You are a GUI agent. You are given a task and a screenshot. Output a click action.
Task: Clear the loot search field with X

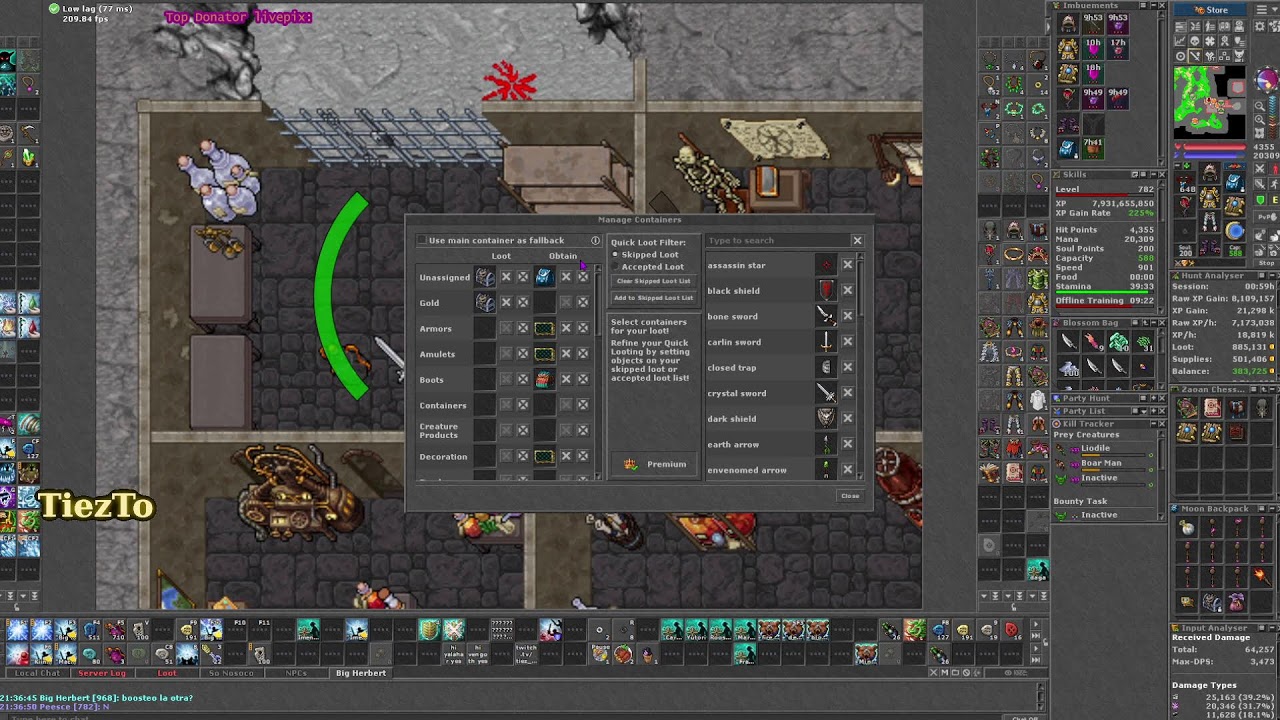(857, 241)
